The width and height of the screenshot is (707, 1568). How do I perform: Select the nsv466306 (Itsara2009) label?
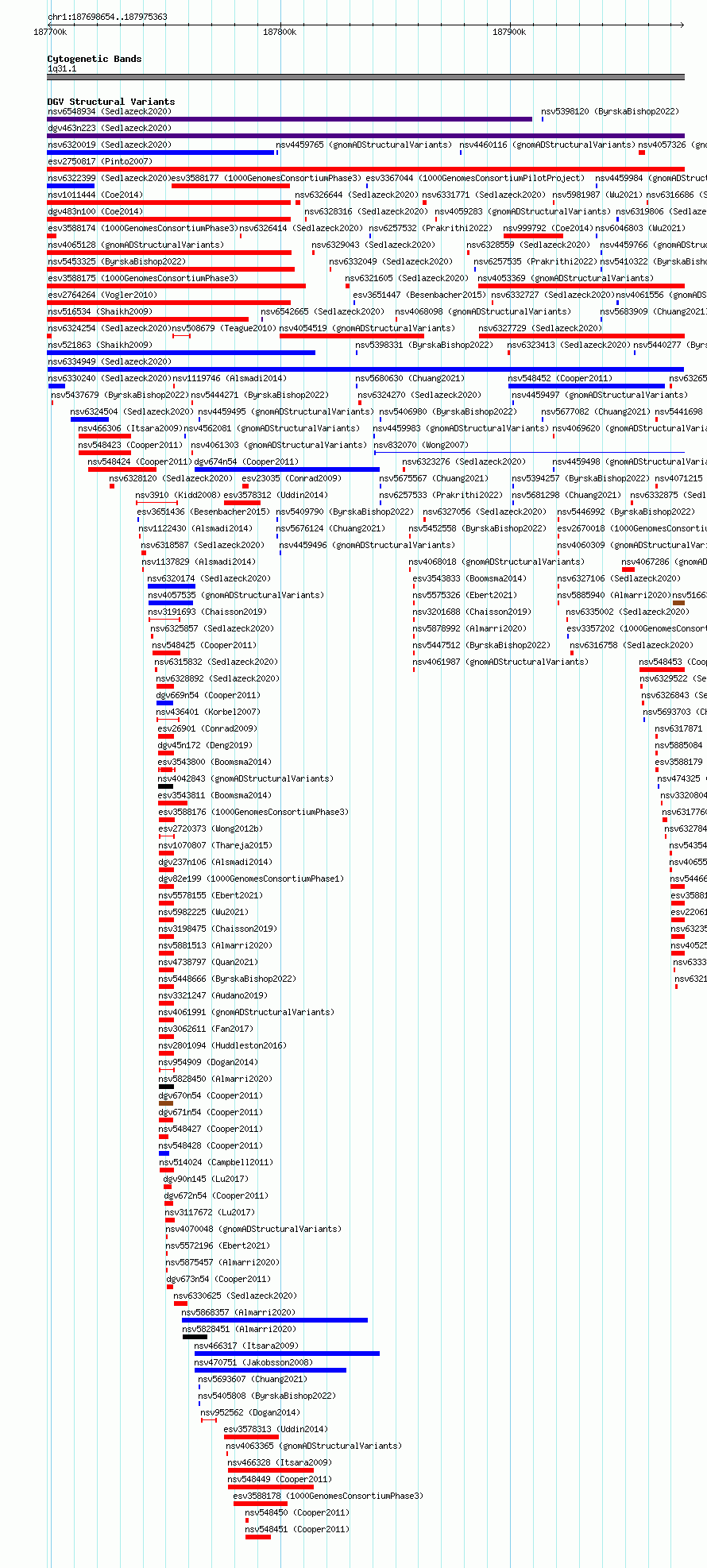[x=129, y=429]
